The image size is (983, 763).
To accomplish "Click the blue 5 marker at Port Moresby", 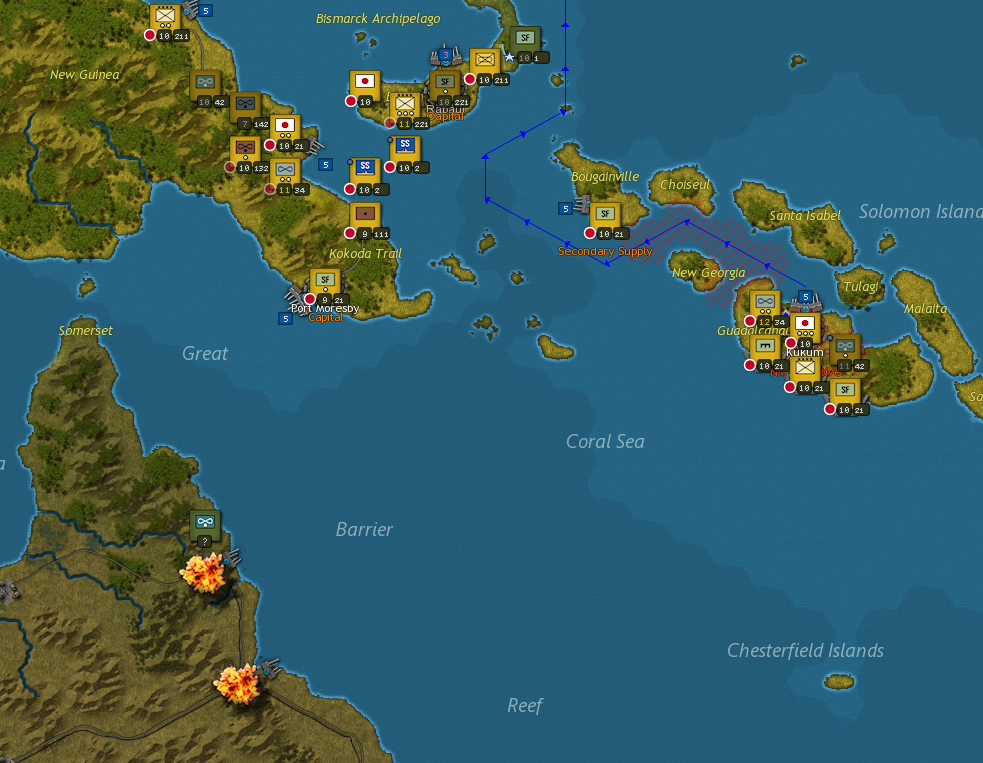I will pos(285,319).
